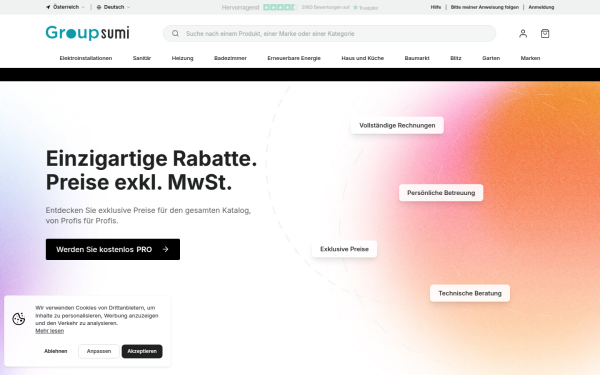
Task: Click the Hilfe link
Action: tap(435, 7)
